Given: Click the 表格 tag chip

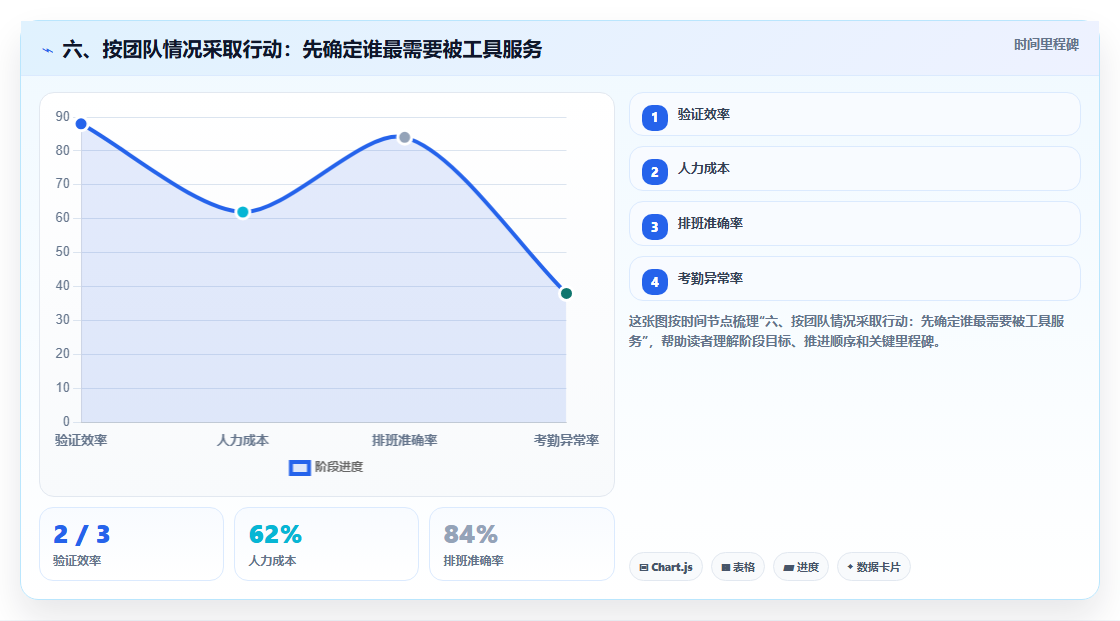Looking at the screenshot, I should (x=738, y=567).
